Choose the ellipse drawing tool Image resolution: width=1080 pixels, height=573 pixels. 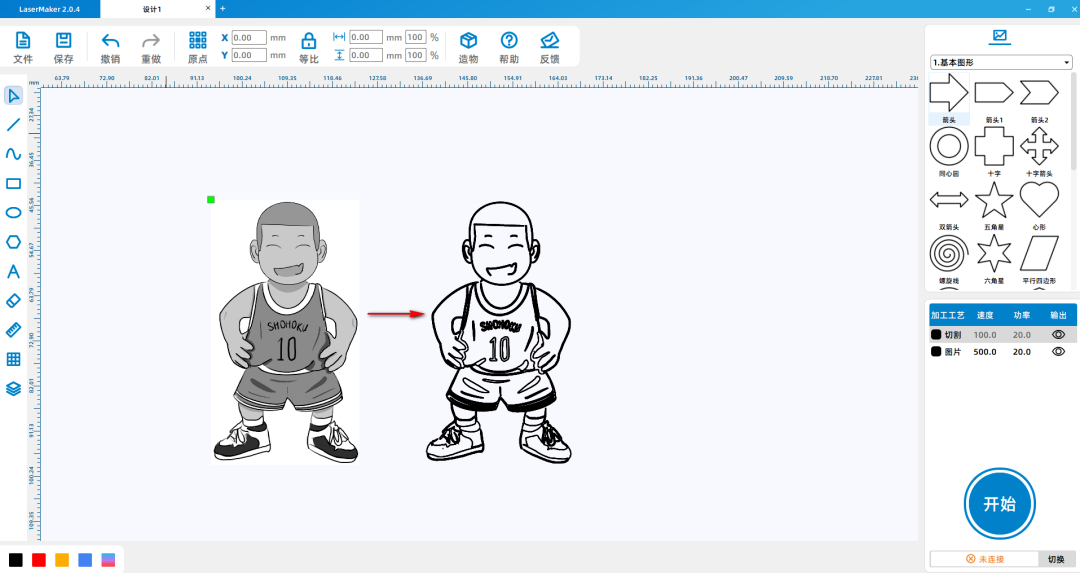tap(13, 212)
